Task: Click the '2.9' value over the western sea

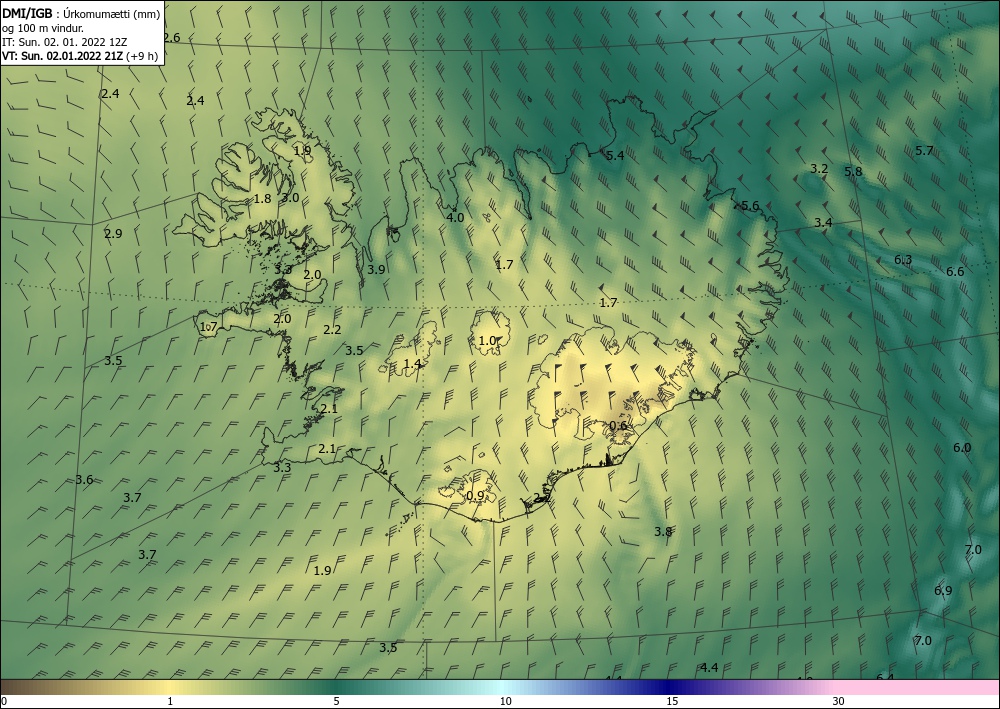Action: 113,234
